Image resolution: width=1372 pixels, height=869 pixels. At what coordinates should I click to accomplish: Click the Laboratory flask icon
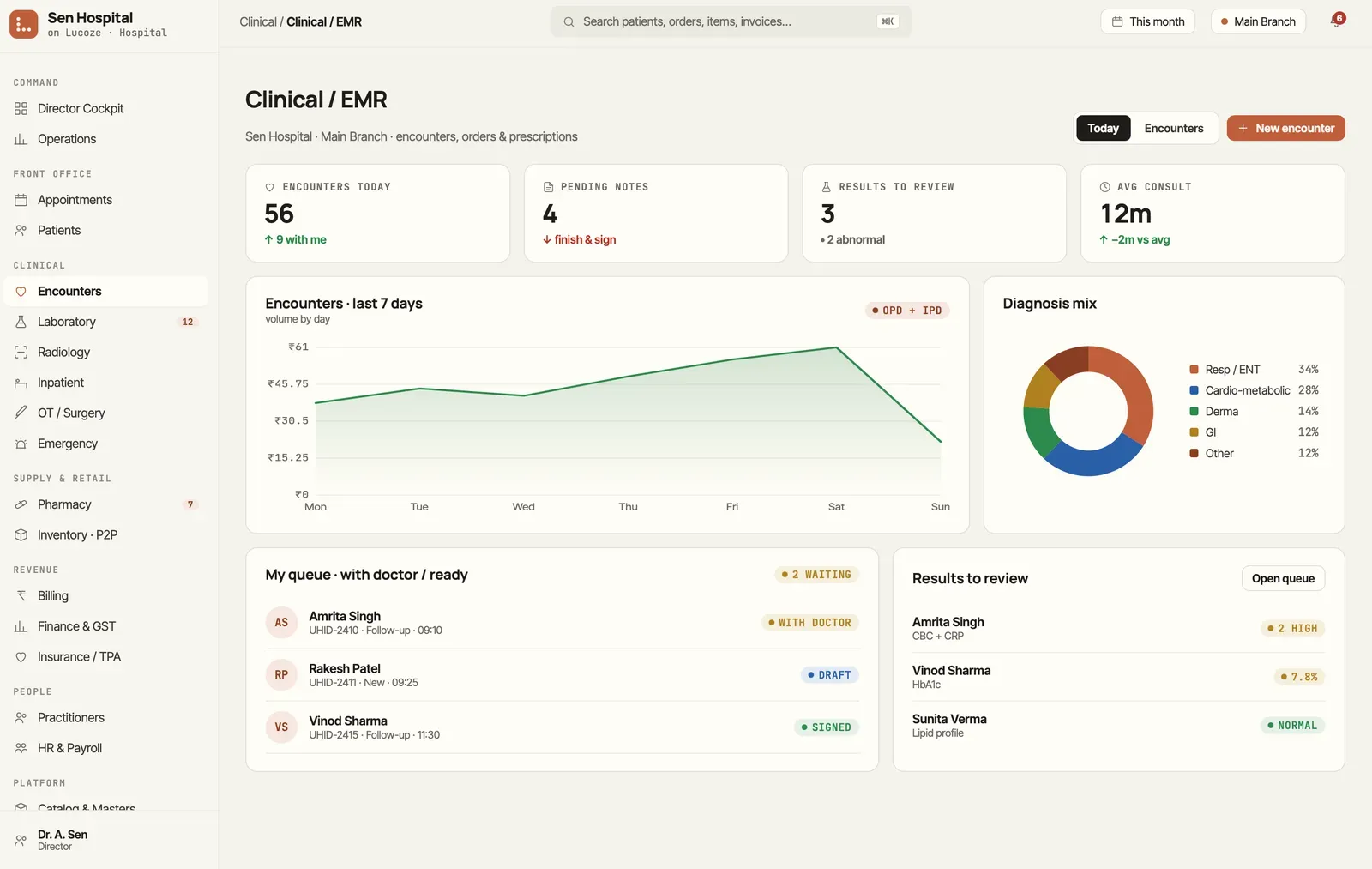tap(21, 322)
